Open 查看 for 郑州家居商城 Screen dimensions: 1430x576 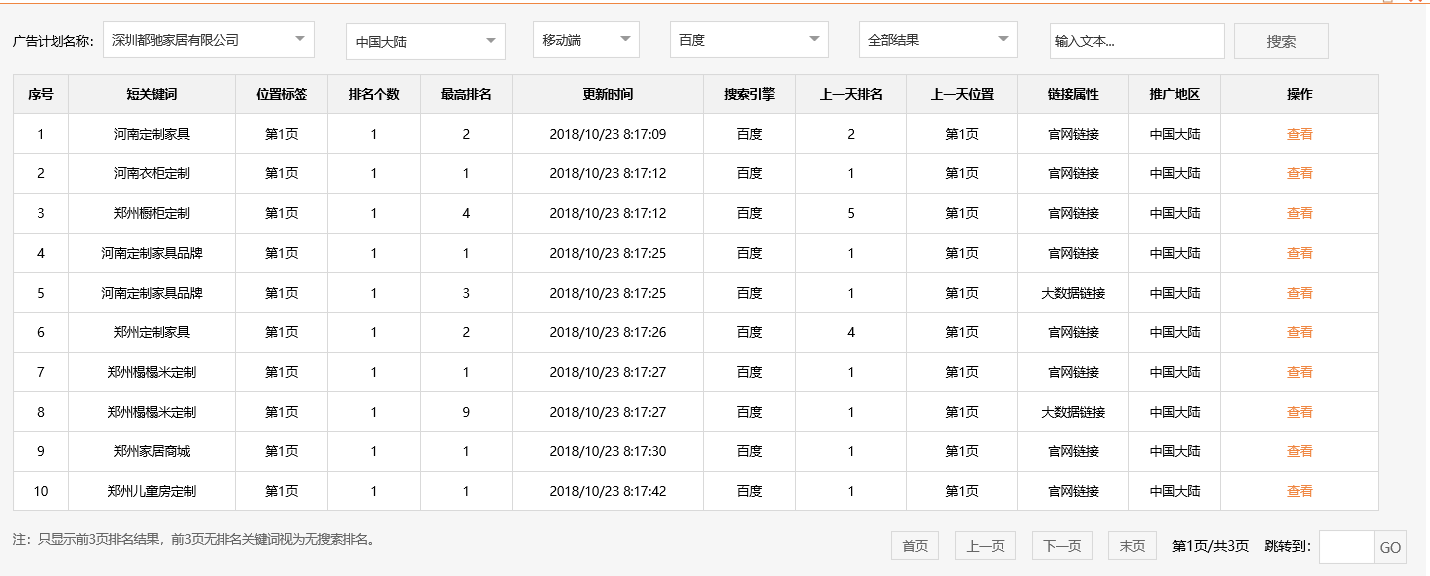tap(1300, 451)
